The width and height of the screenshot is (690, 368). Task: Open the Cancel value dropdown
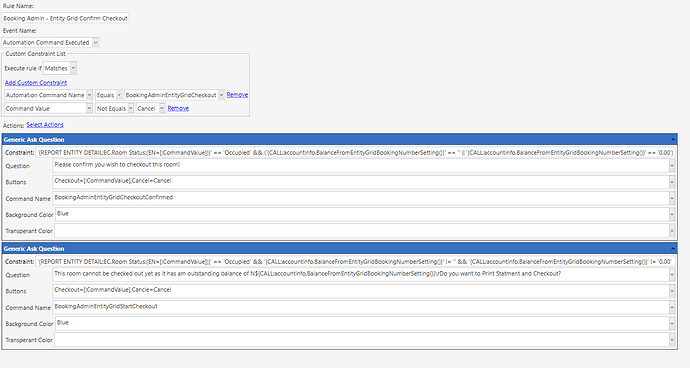pyautogui.click(x=162, y=108)
